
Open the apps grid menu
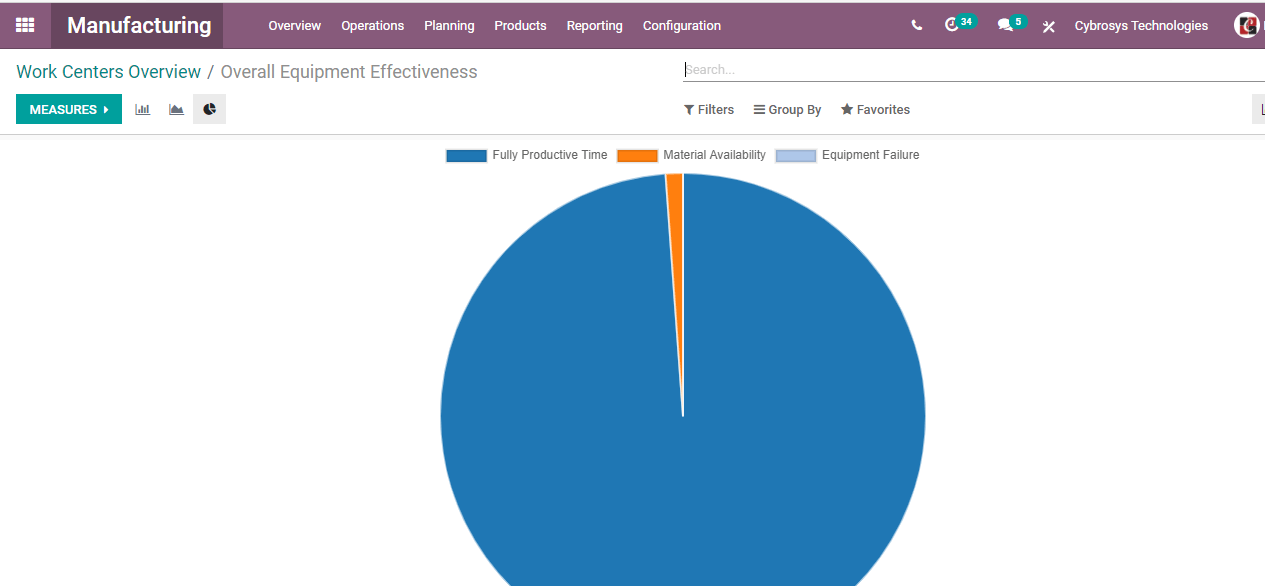click(x=25, y=25)
